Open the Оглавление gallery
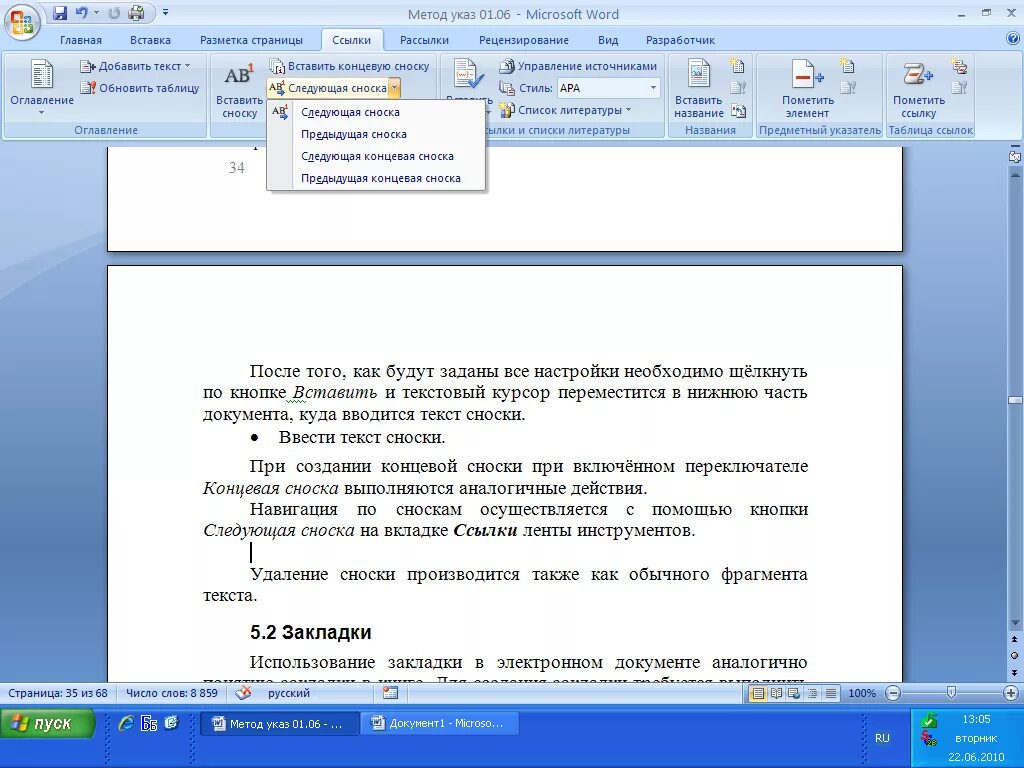Viewport: 1024px width, 768px height. (x=40, y=90)
